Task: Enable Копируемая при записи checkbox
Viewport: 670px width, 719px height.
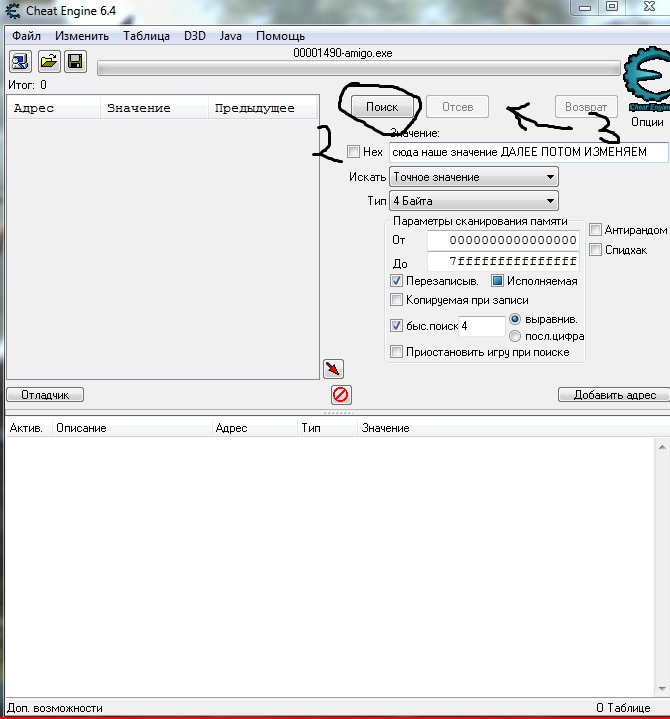Action: click(396, 300)
